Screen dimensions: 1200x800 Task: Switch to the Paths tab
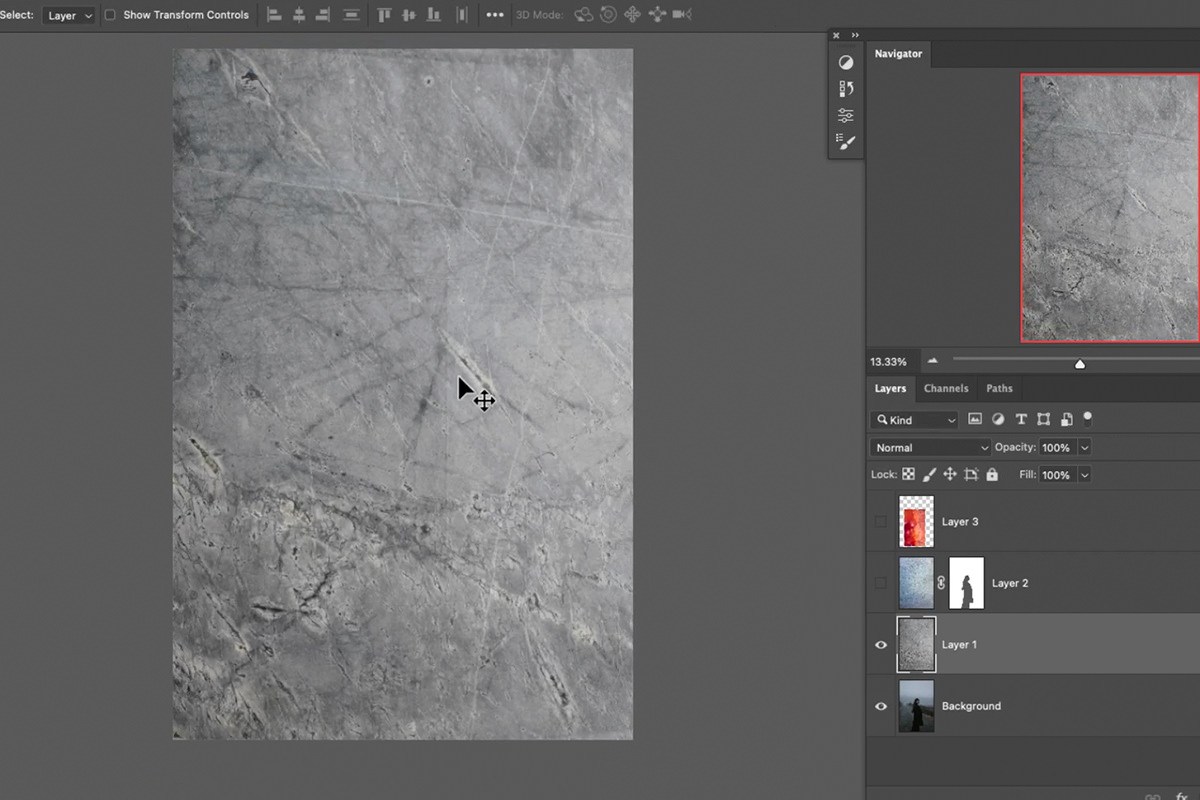click(x=999, y=388)
